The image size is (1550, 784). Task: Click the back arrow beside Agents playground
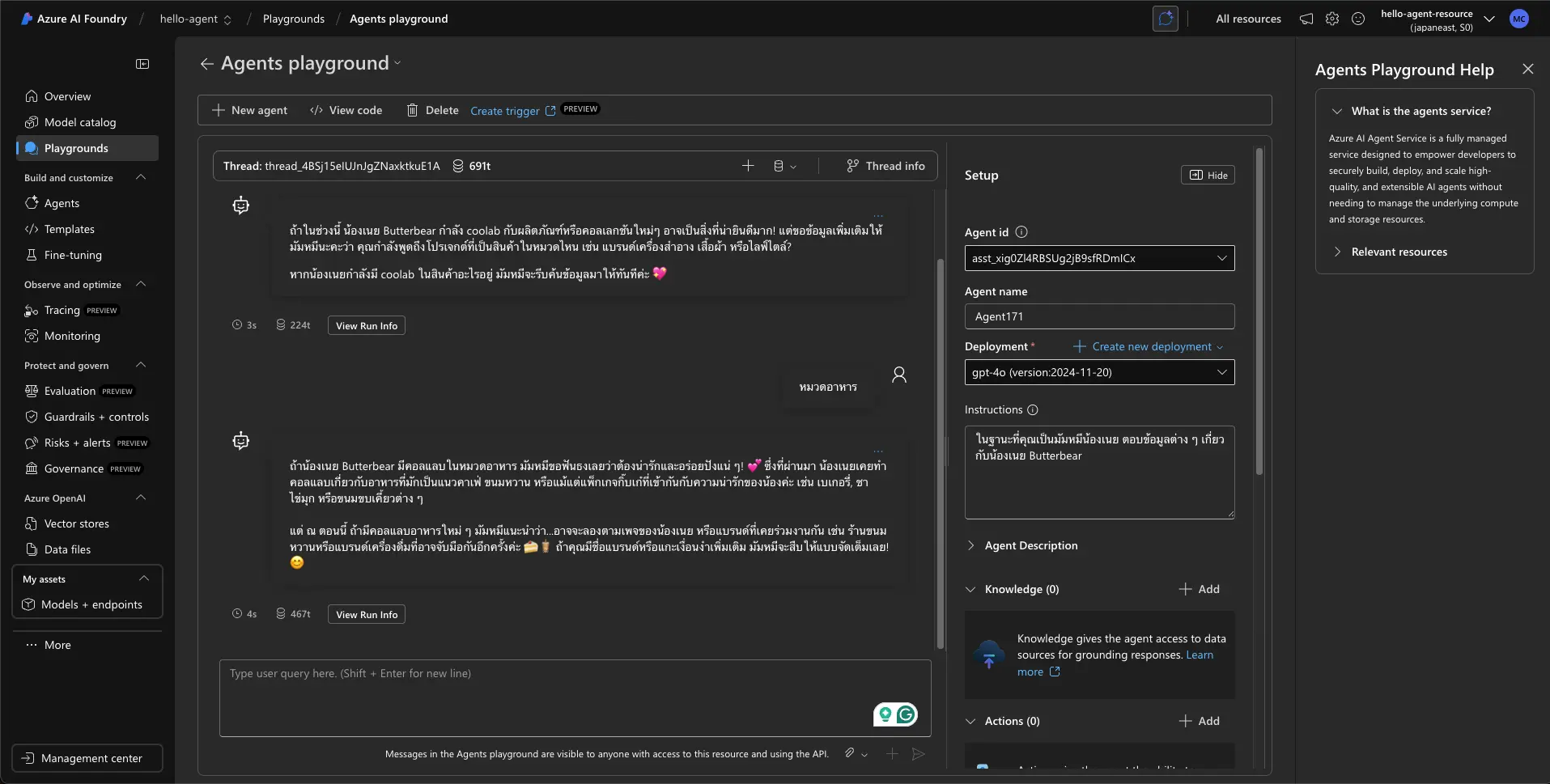tap(207, 64)
